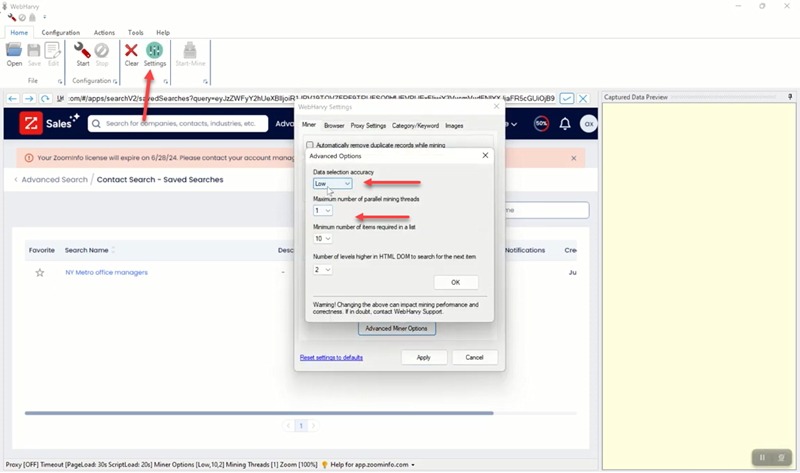
Task: Open NY Metro office managers saved search
Action: 106,272
